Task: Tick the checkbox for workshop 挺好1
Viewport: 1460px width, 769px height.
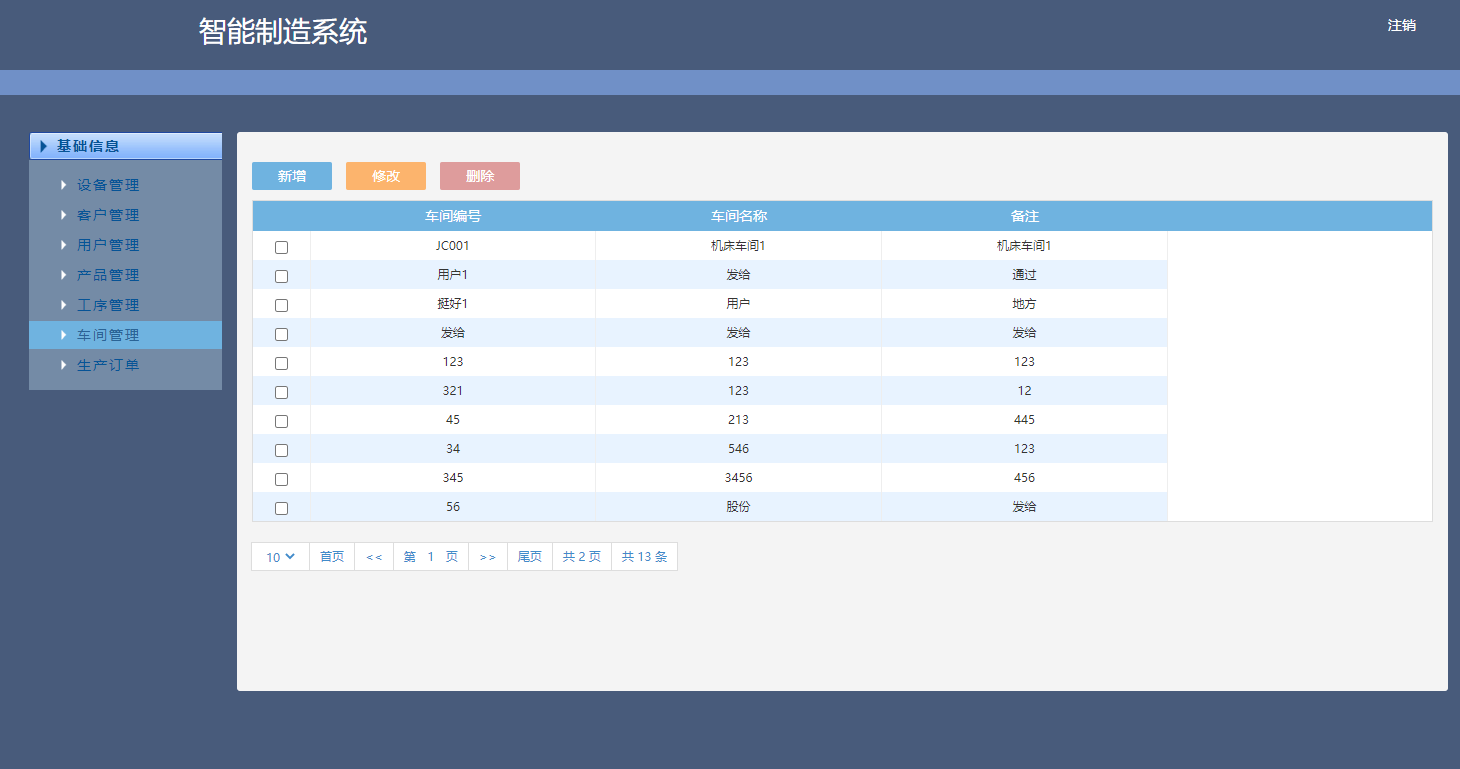Action: (281, 305)
